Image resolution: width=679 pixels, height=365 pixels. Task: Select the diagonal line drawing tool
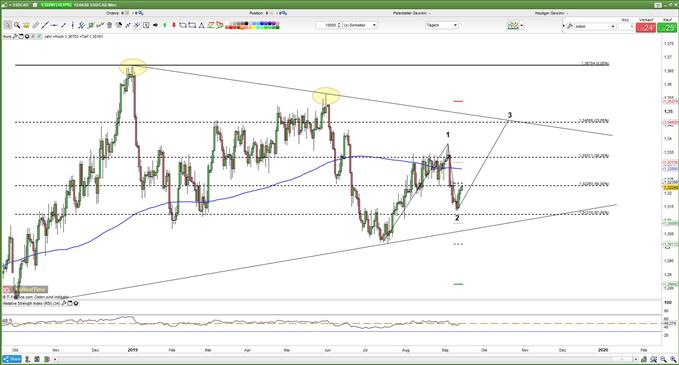click(45, 25)
